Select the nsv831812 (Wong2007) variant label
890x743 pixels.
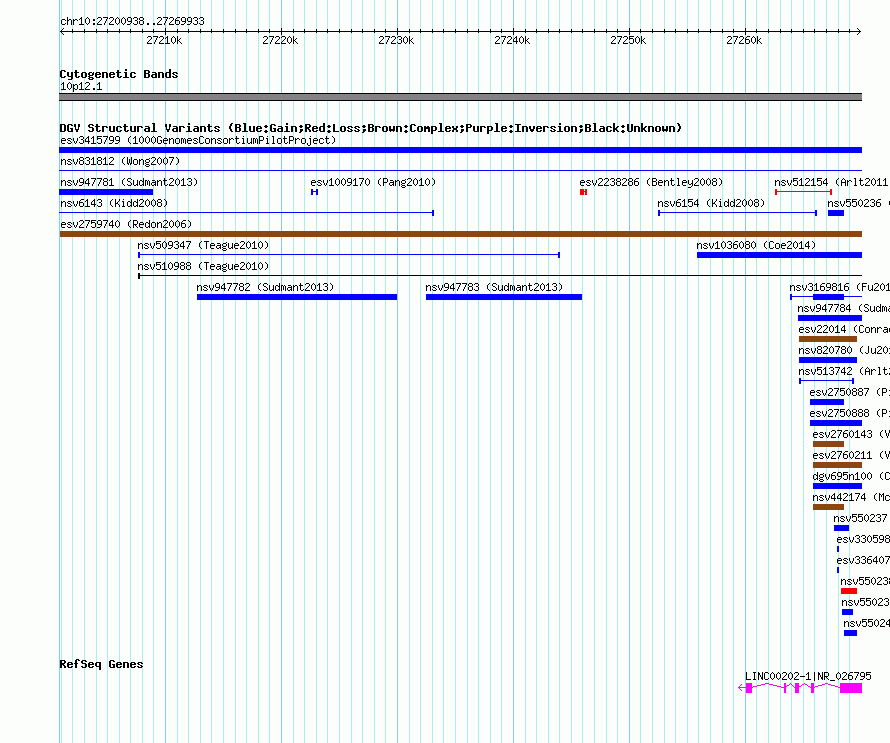coord(120,161)
